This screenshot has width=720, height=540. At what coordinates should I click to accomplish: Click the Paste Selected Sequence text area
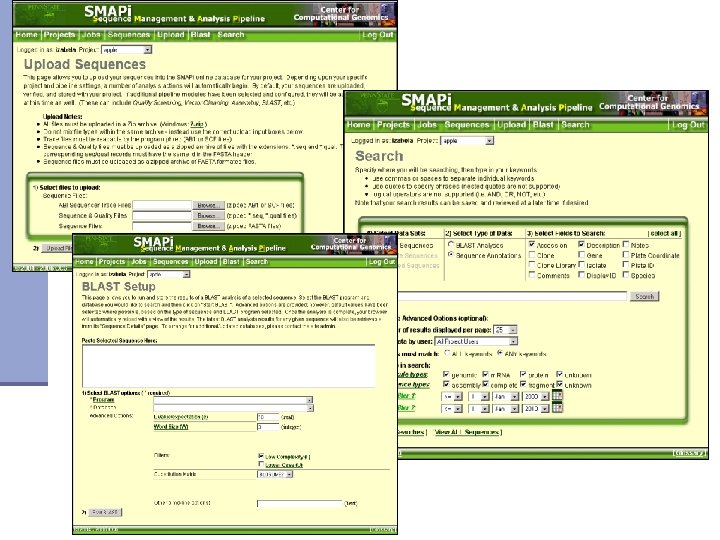pyautogui.click(x=228, y=366)
